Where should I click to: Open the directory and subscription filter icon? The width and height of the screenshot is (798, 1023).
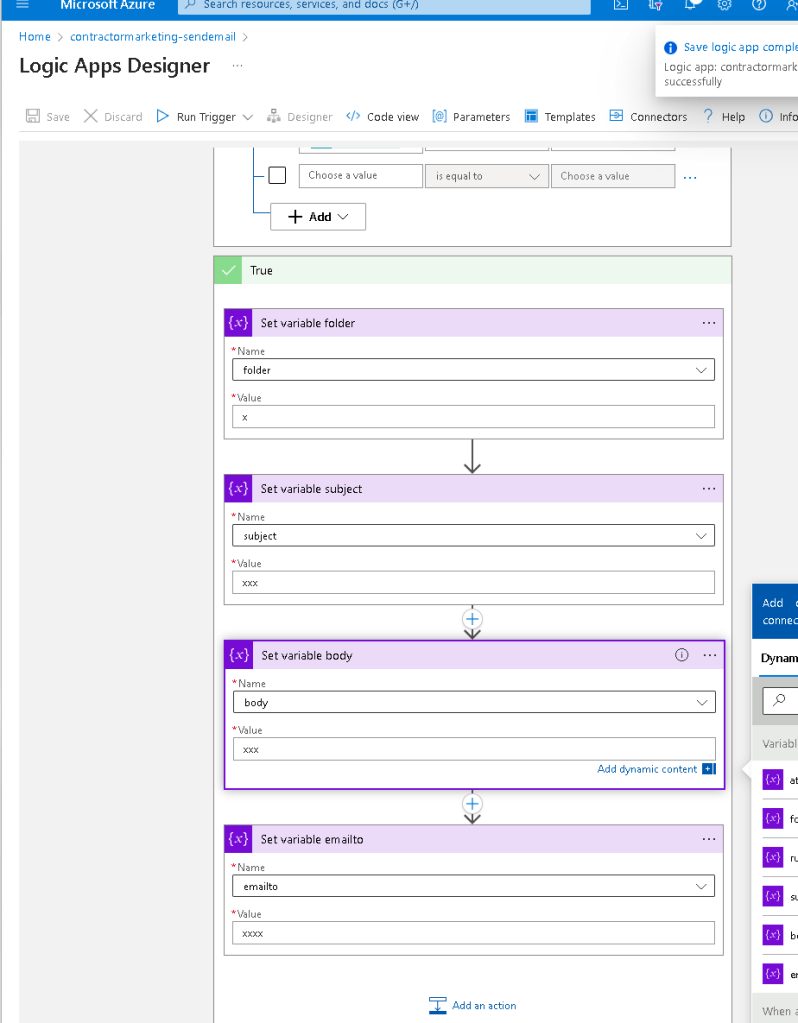(656, 5)
